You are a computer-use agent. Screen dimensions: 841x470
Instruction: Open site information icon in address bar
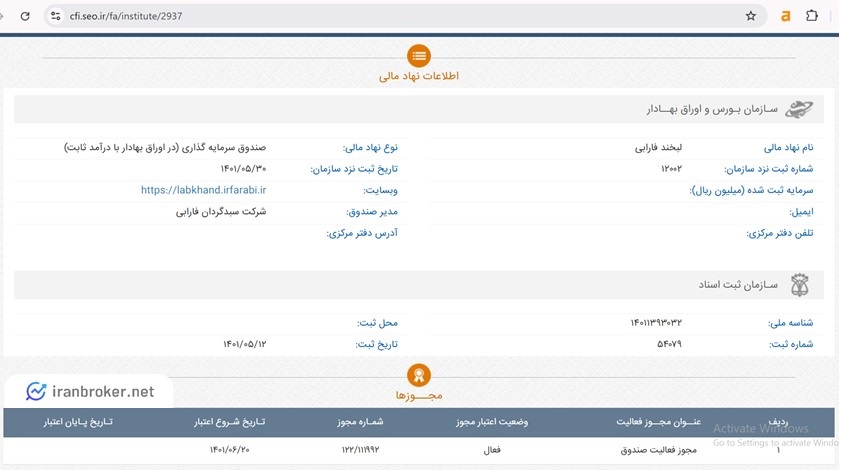pyautogui.click(x=55, y=16)
